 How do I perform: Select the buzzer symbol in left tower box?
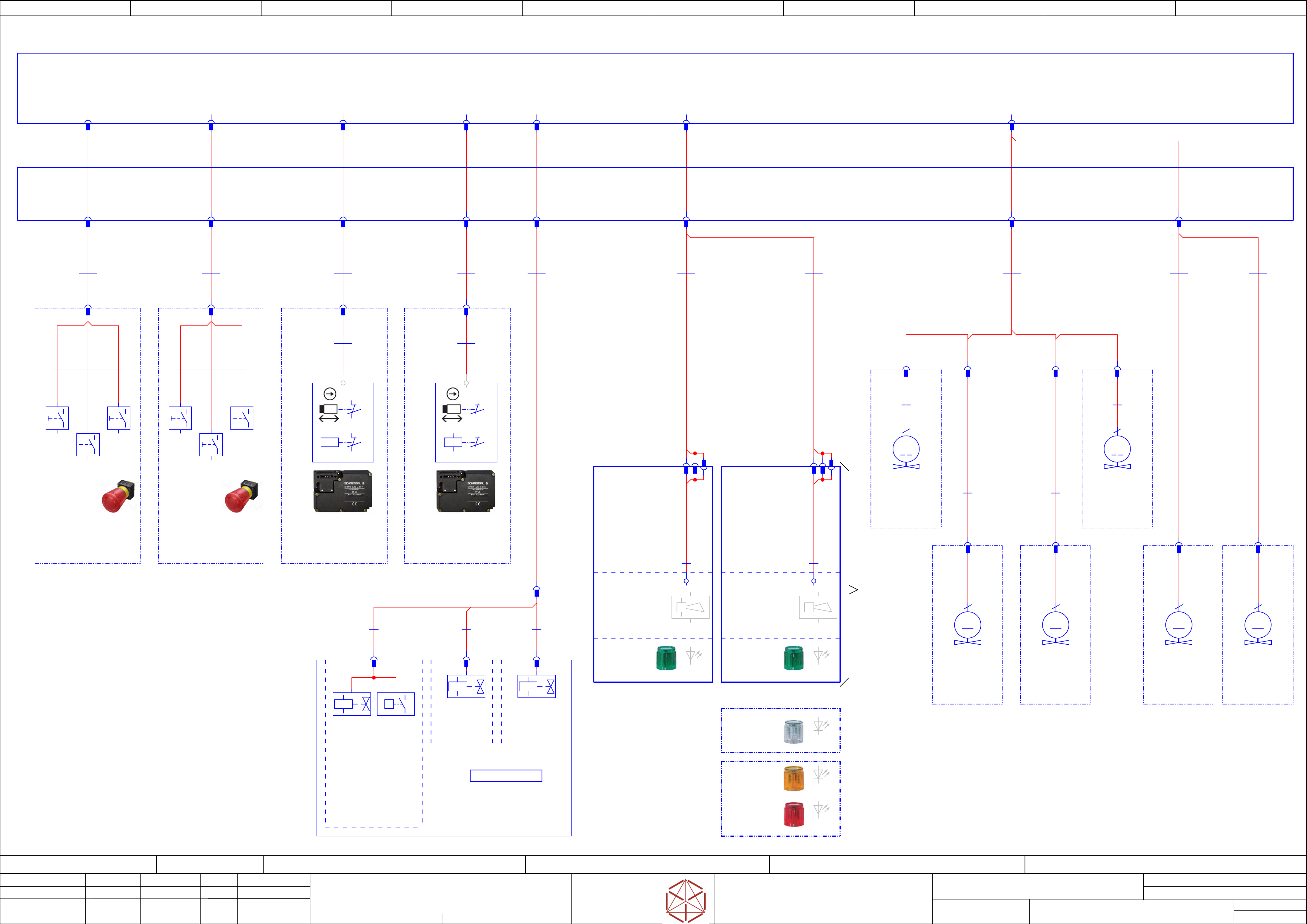click(690, 607)
